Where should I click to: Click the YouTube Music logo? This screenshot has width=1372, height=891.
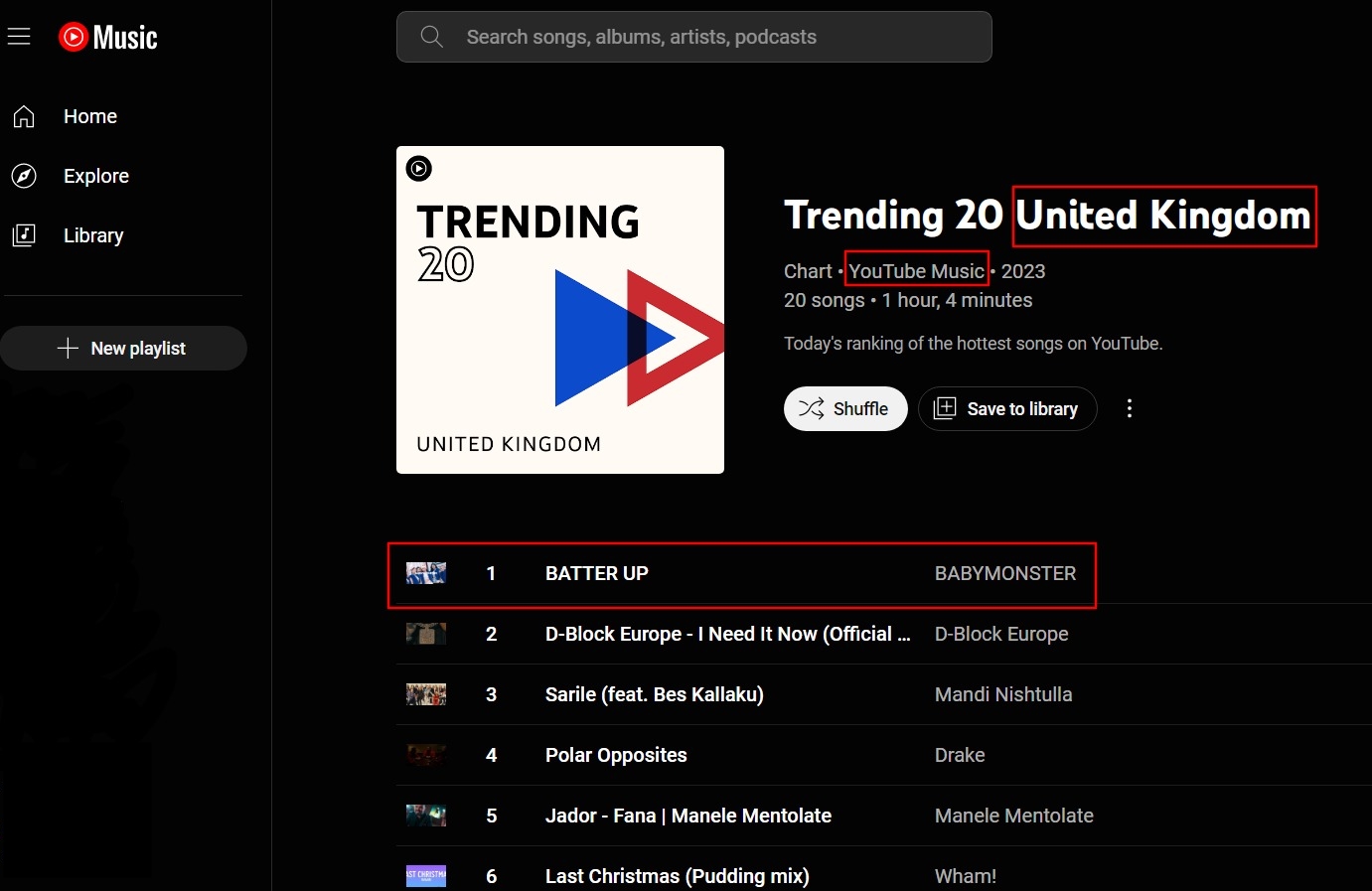108,37
